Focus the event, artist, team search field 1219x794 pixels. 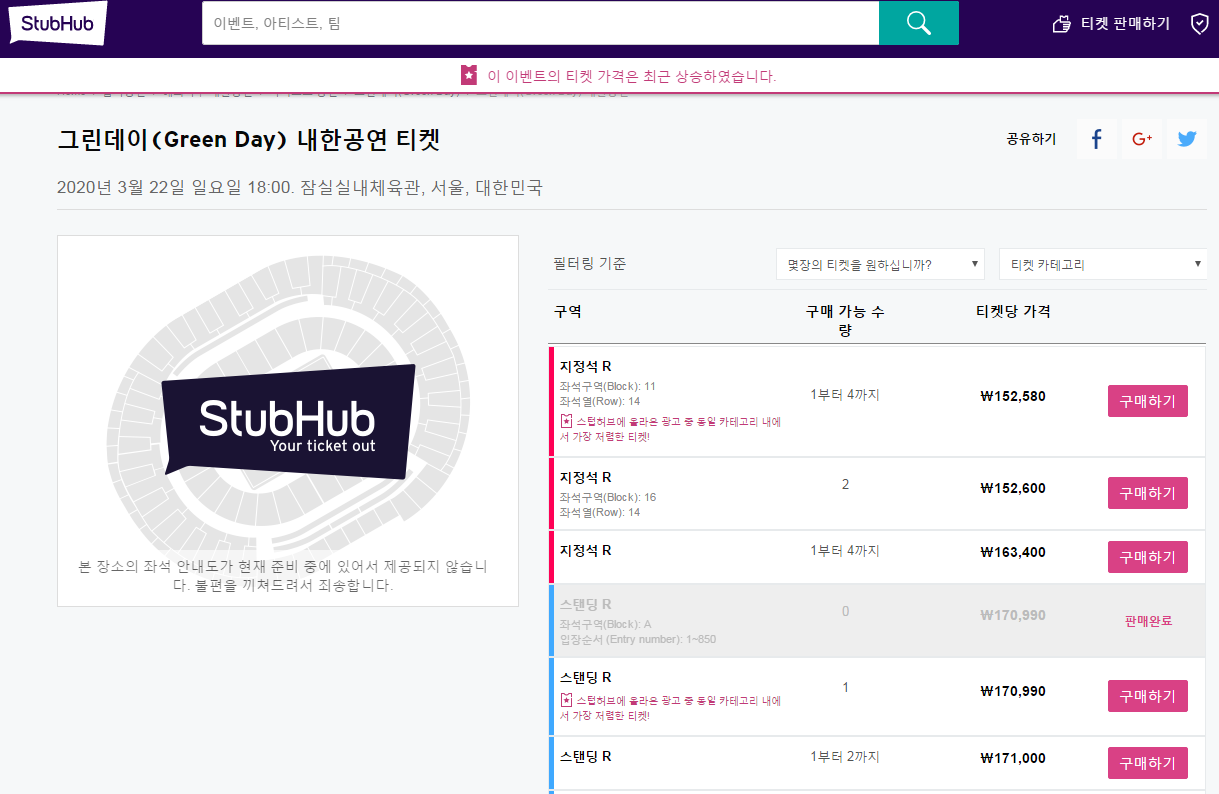[540, 23]
